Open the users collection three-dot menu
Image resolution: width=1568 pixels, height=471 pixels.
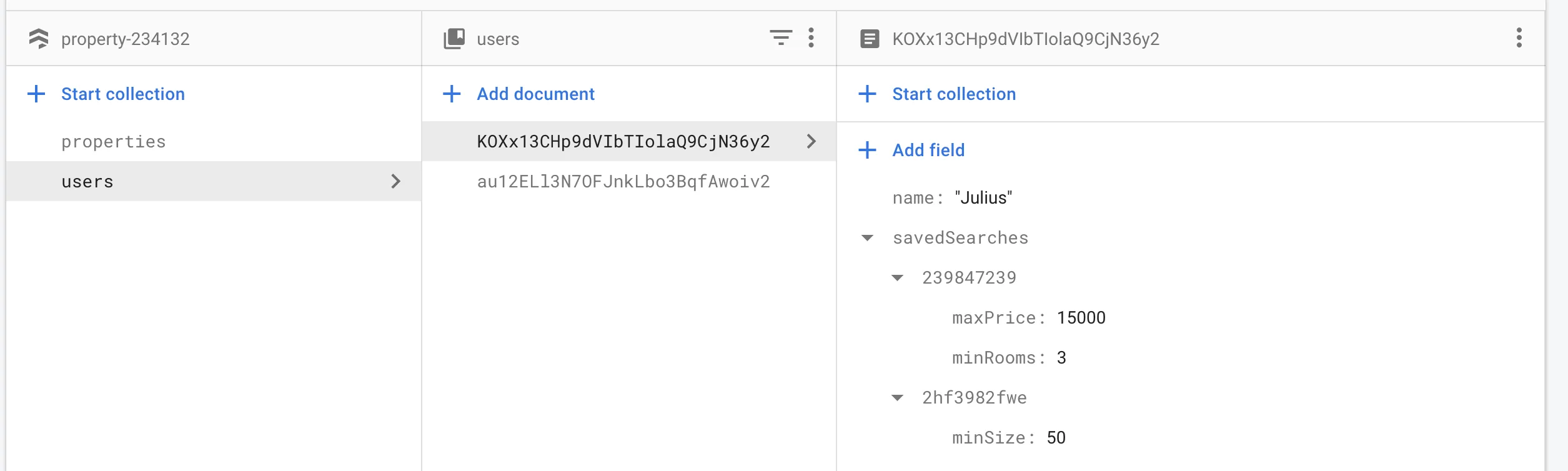pos(811,37)
